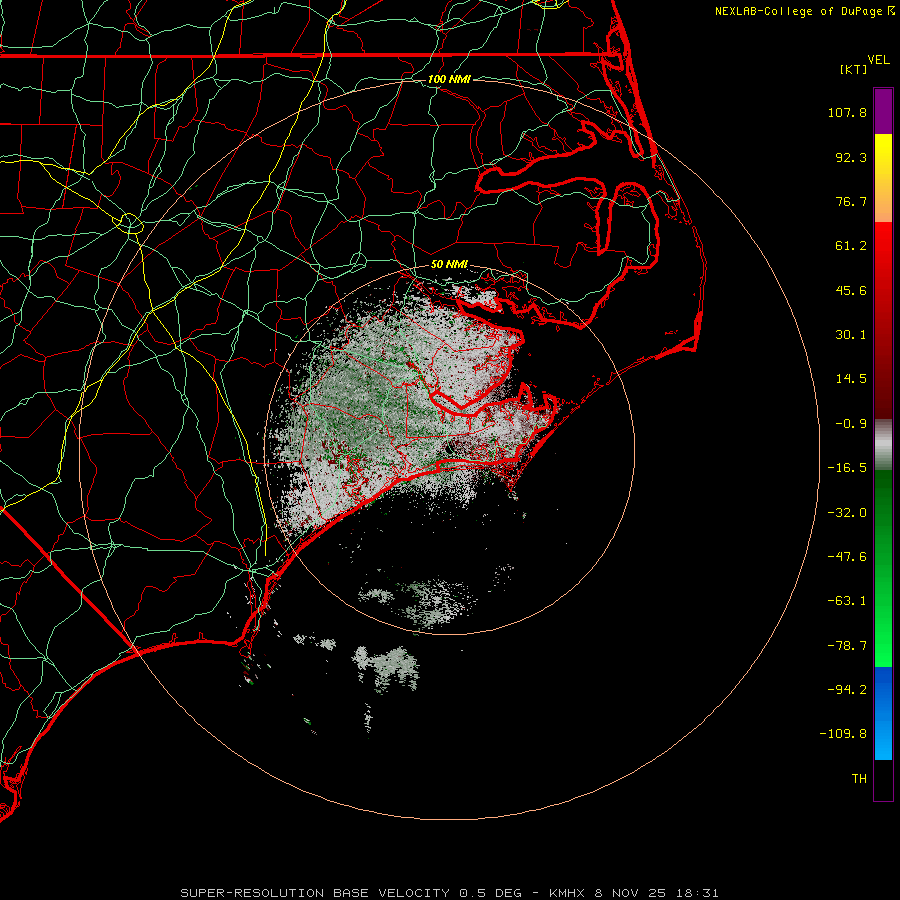Click the blue segment of the color bar
The height and width of the screenshot is (900, 900).
pyautogui.click(x=883, y=713)
